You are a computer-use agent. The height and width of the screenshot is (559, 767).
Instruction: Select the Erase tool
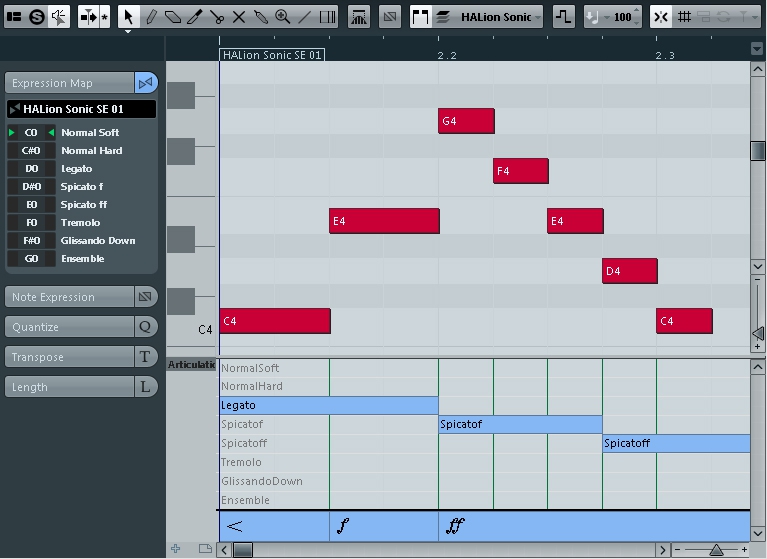pos(173,17)
